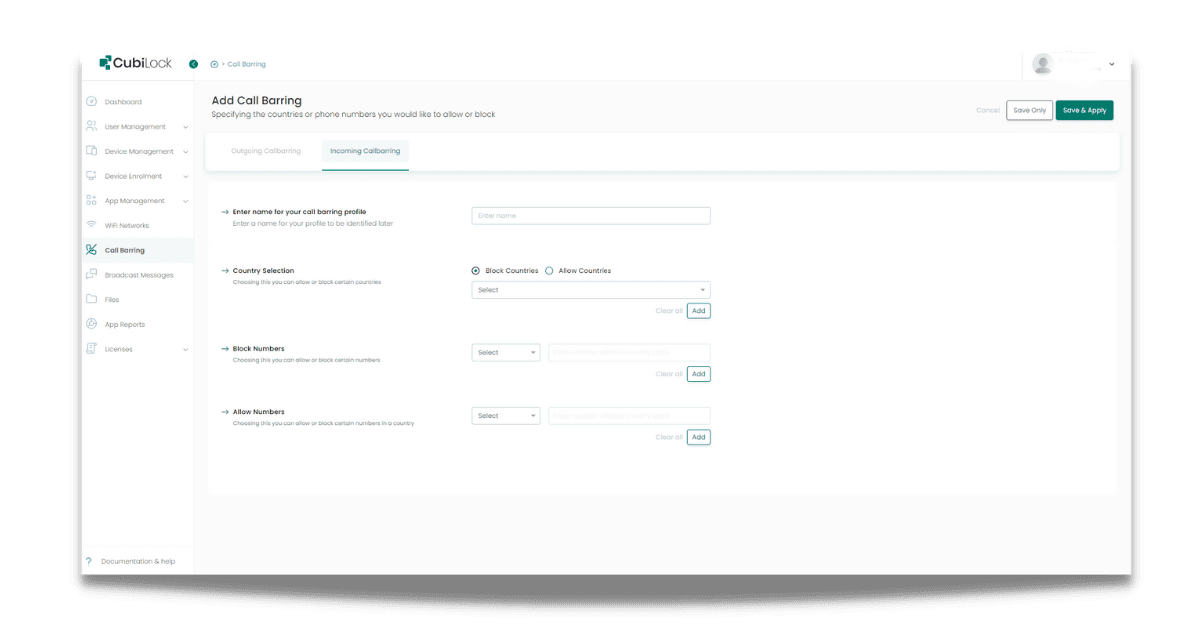Click the User Management icon
This screenshot has height=628, width=1200.
pyautogui.click(x=91, y=127)
